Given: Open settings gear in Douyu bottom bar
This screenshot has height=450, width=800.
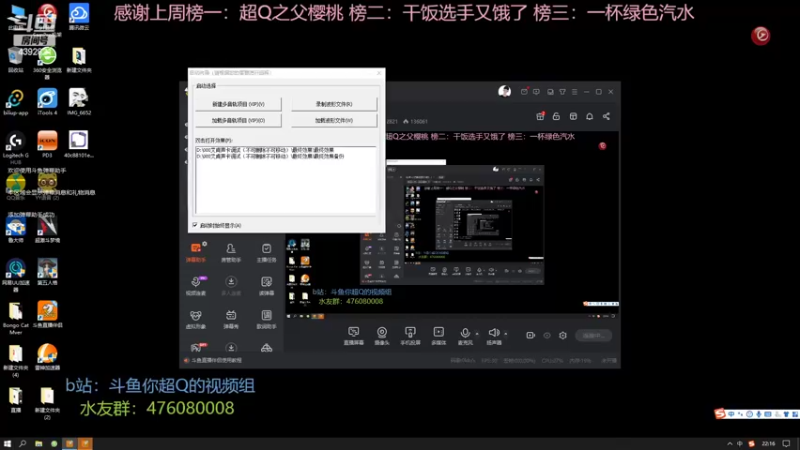Looking at the screenshot, I should click(x=563, y=335).
